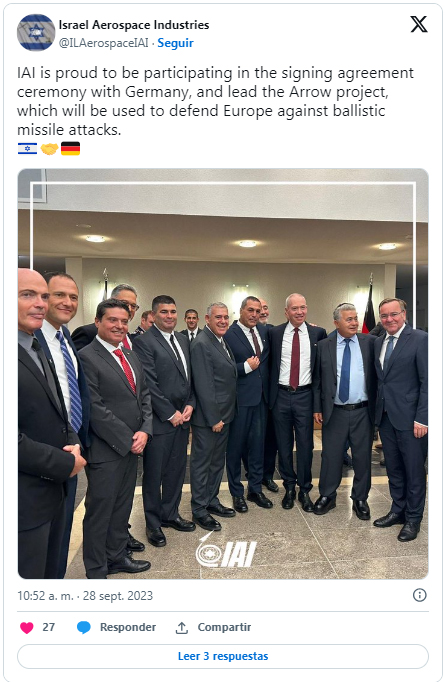Viewport: 445px width, 682px height.
Task: Click the German flag emoji
Action: click(70, 149)
